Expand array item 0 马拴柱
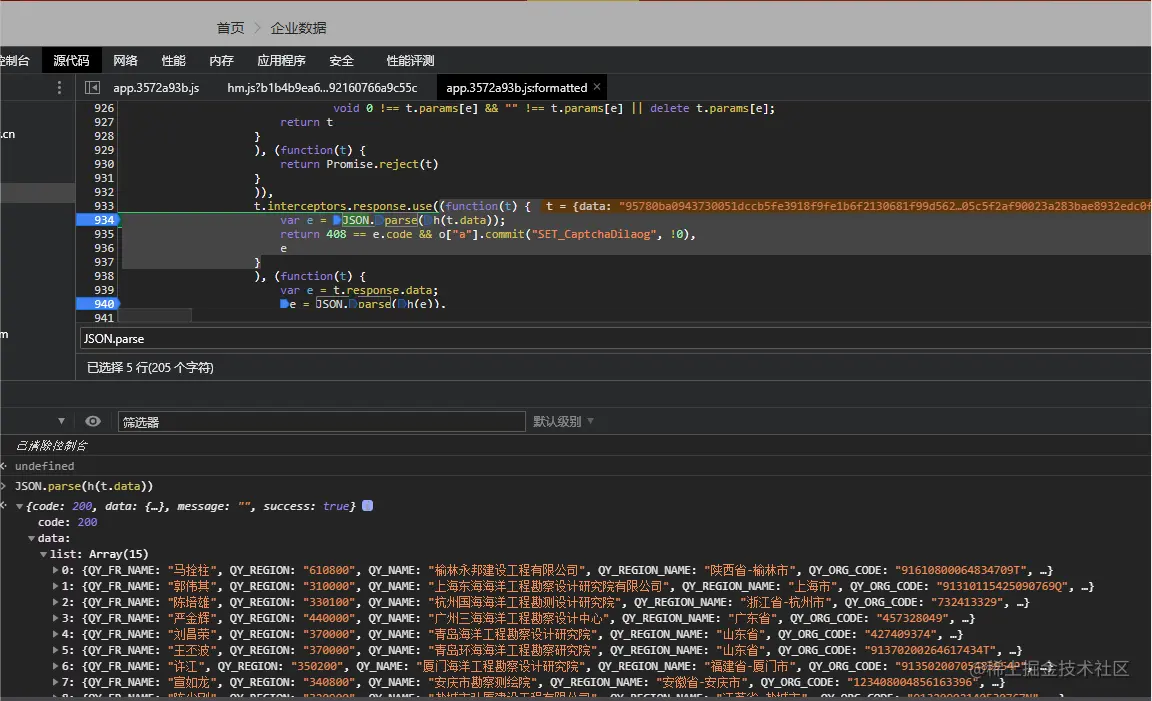 pyautogui.click(x=56, y=570)
